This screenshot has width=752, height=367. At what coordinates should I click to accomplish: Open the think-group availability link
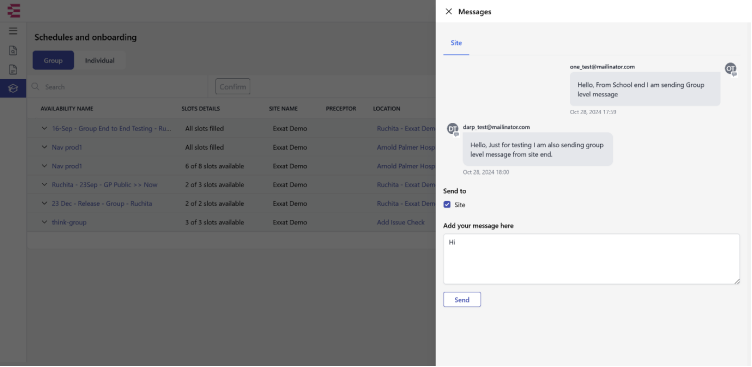(x=69, y=222)
